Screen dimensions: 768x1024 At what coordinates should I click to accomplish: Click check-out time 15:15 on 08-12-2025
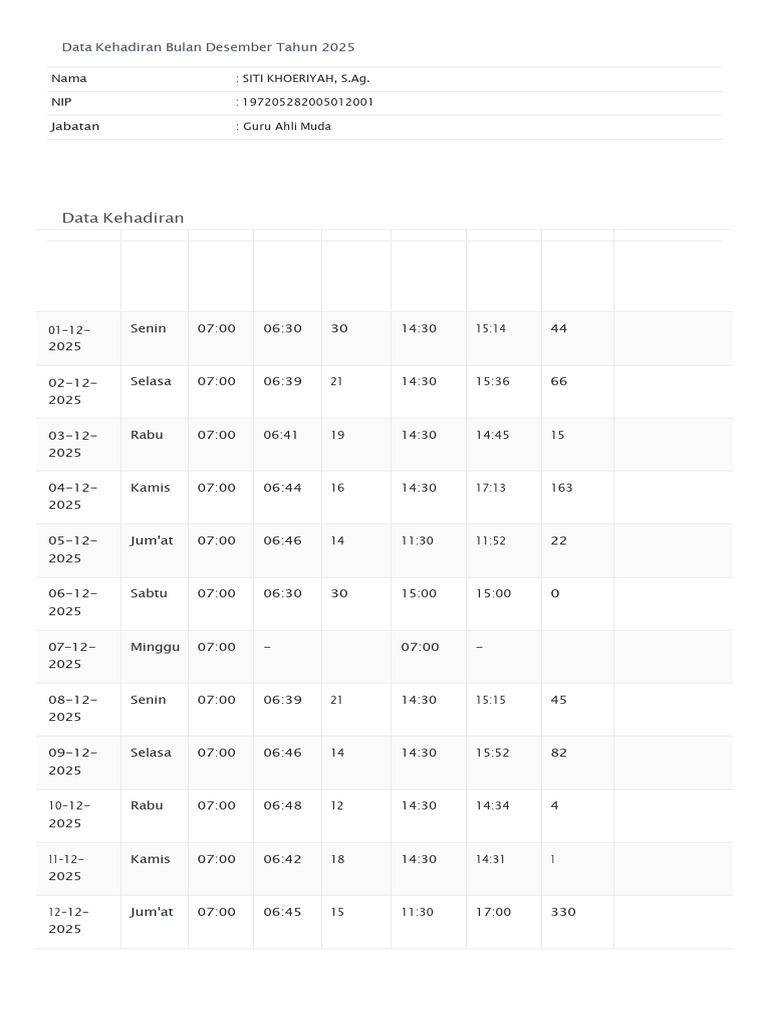[x=490, y=700]
